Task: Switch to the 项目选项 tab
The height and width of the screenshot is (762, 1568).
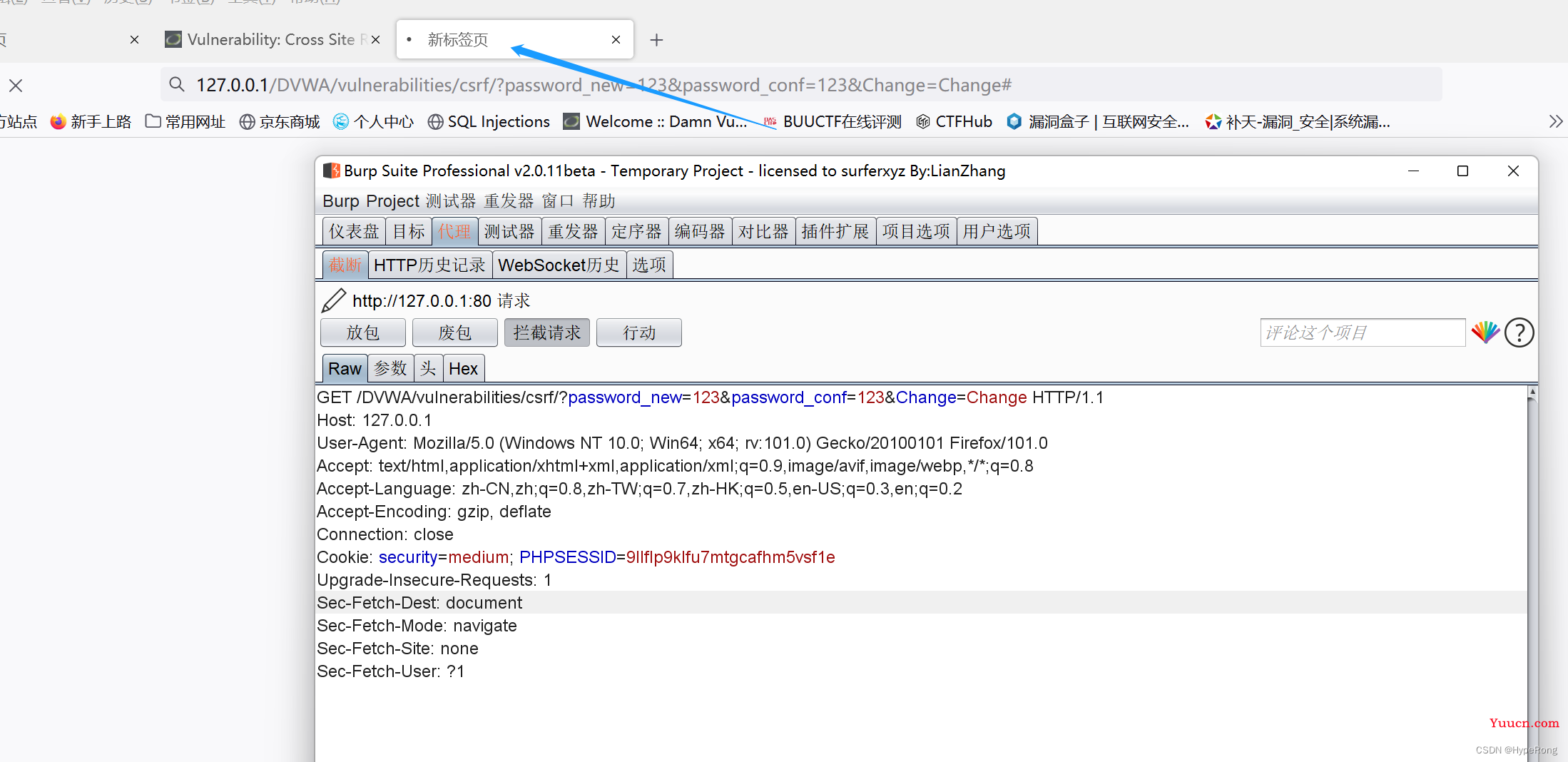Action: pos(916,231)
